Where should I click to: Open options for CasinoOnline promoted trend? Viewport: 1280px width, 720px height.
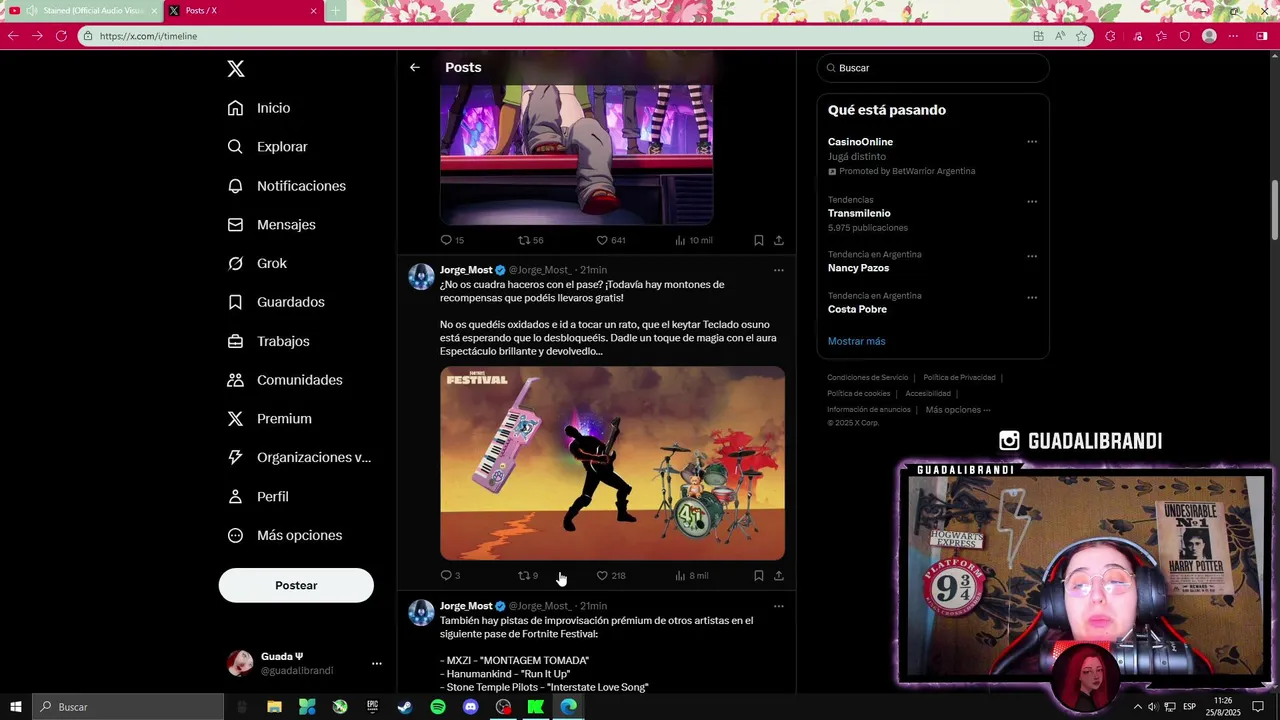(x=1032, y=142)
